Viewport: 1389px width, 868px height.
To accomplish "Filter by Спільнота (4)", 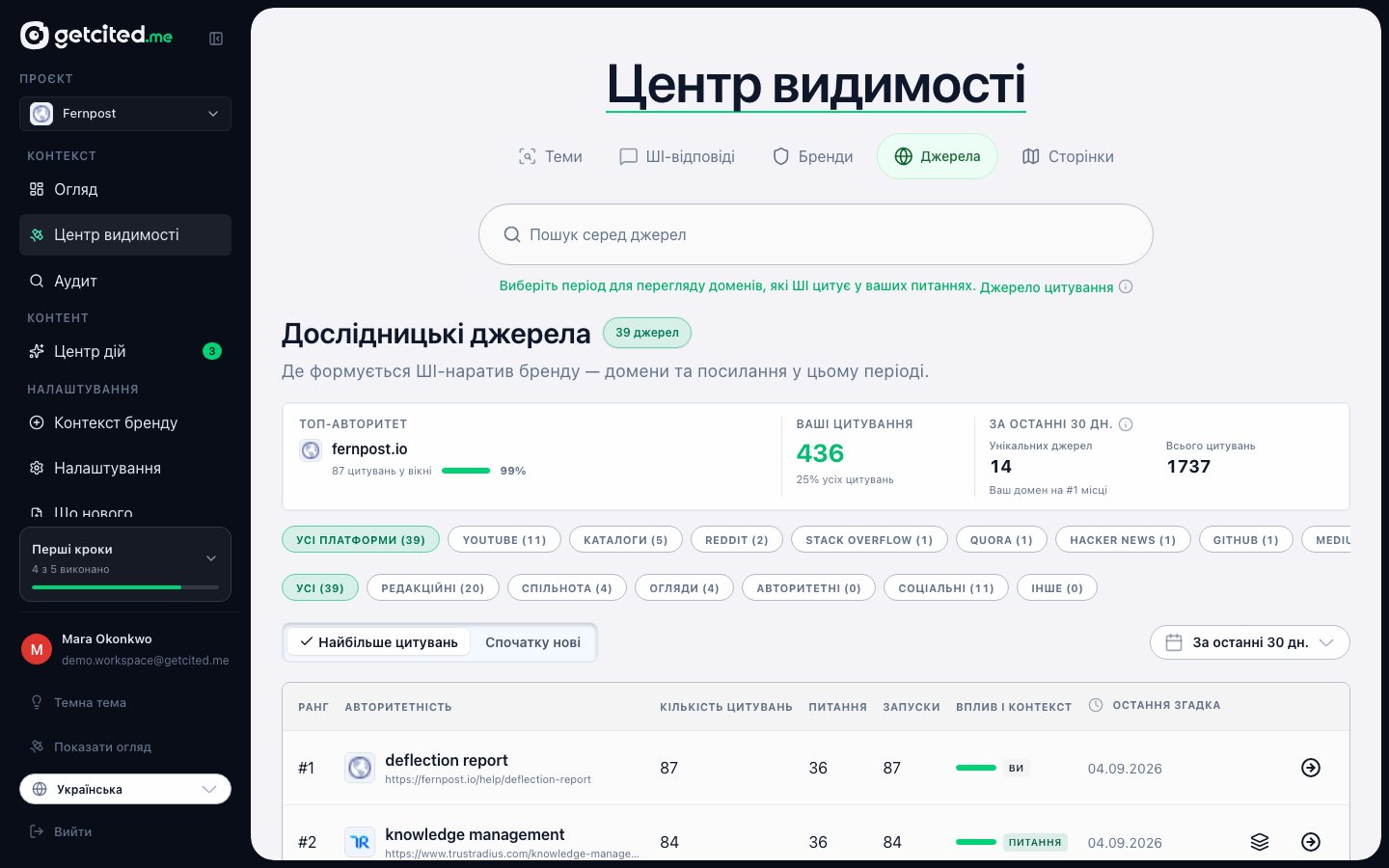I will (567, 587).
